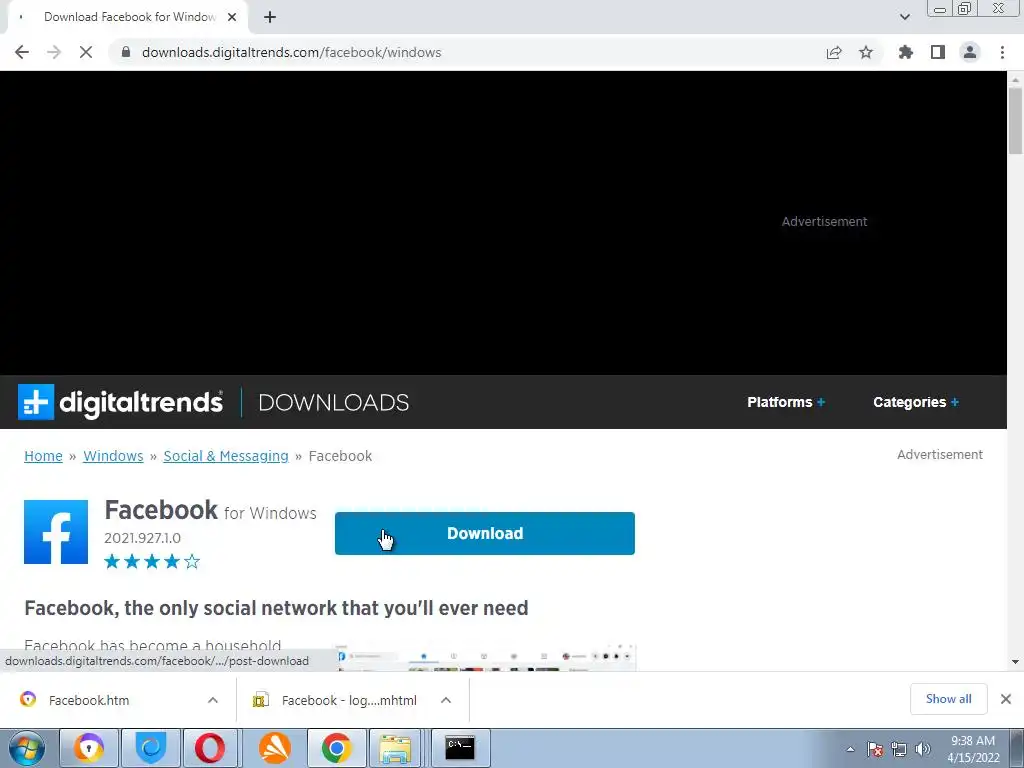
Task: Click the lock icon for site info
Action: tap(126, 52)
